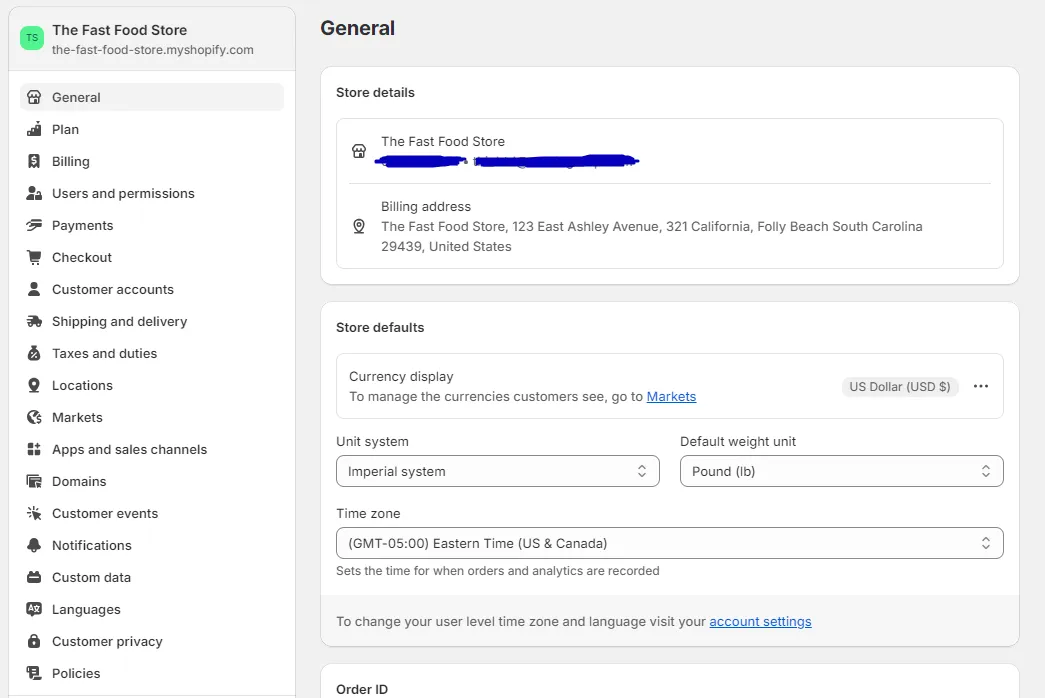Click the US Dollar (USD $) badge
Viewport: 1045px width, 698px height.
(900, 387)
